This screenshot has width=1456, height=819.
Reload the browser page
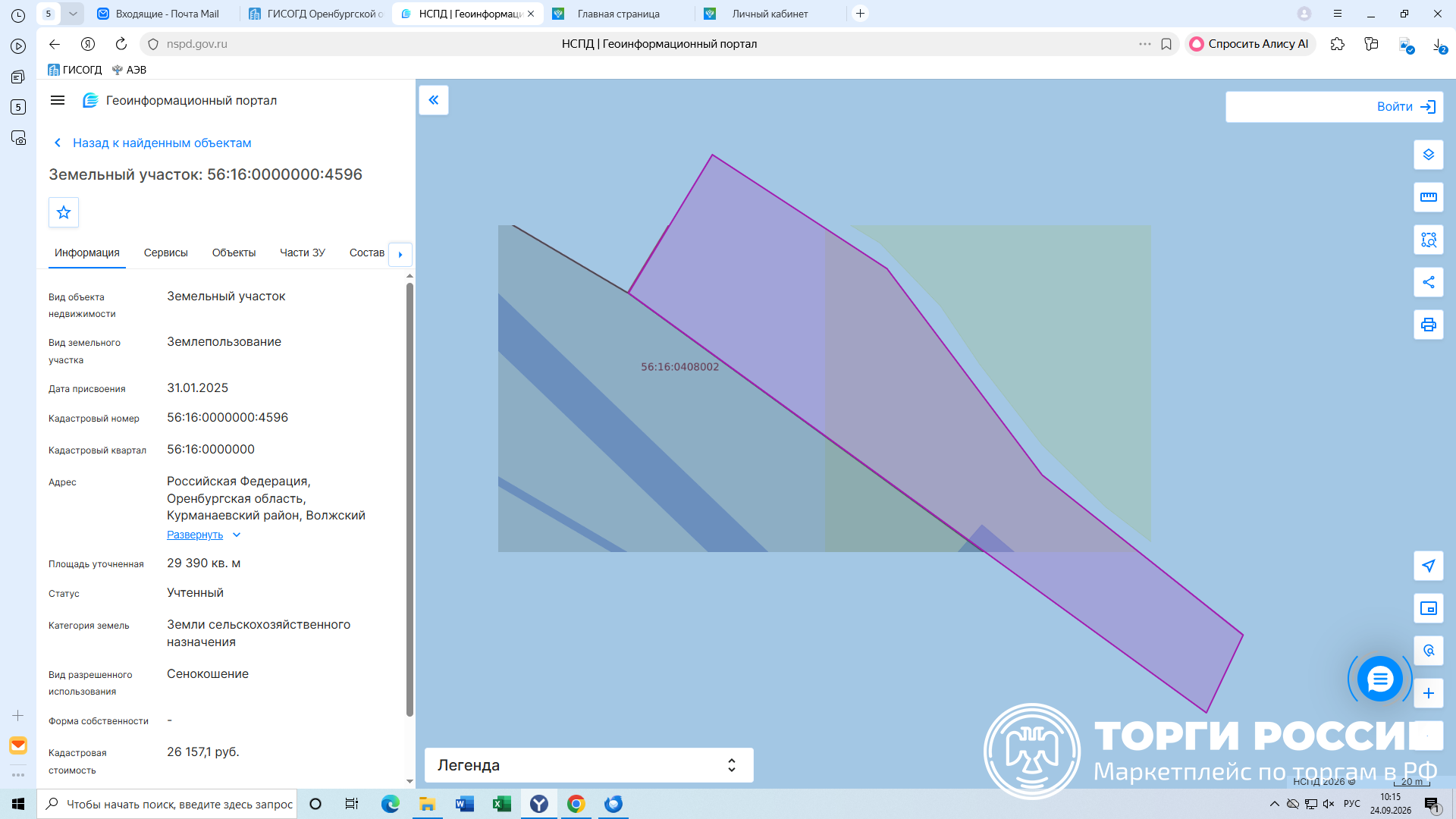(x=121, y=44)
